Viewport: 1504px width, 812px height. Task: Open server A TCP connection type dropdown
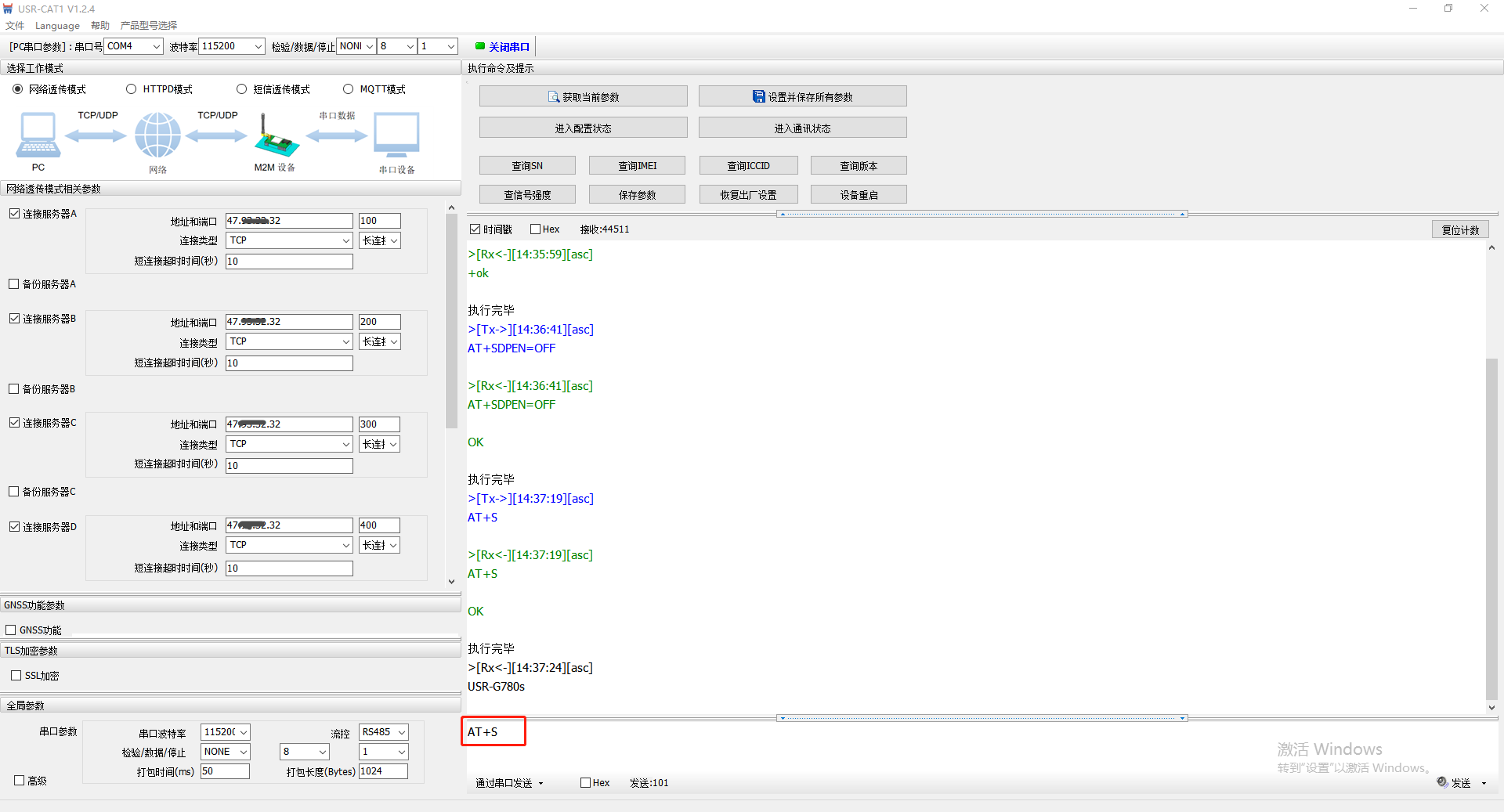[345, 240]
